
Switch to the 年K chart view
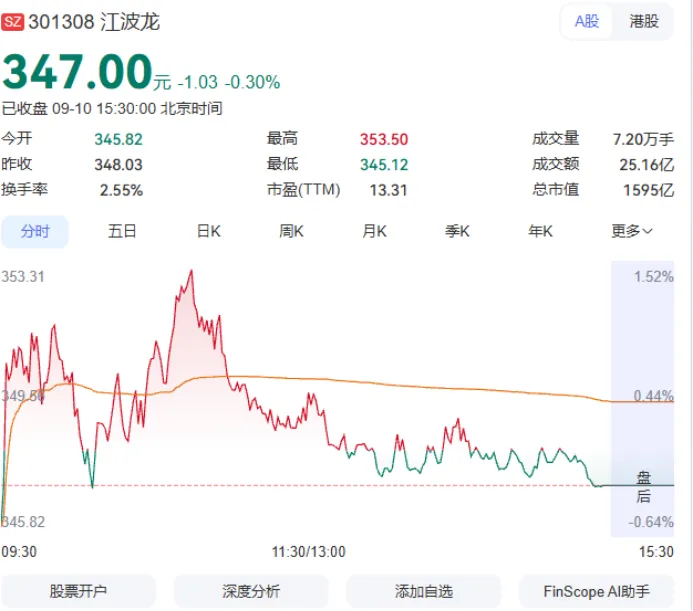541,231
